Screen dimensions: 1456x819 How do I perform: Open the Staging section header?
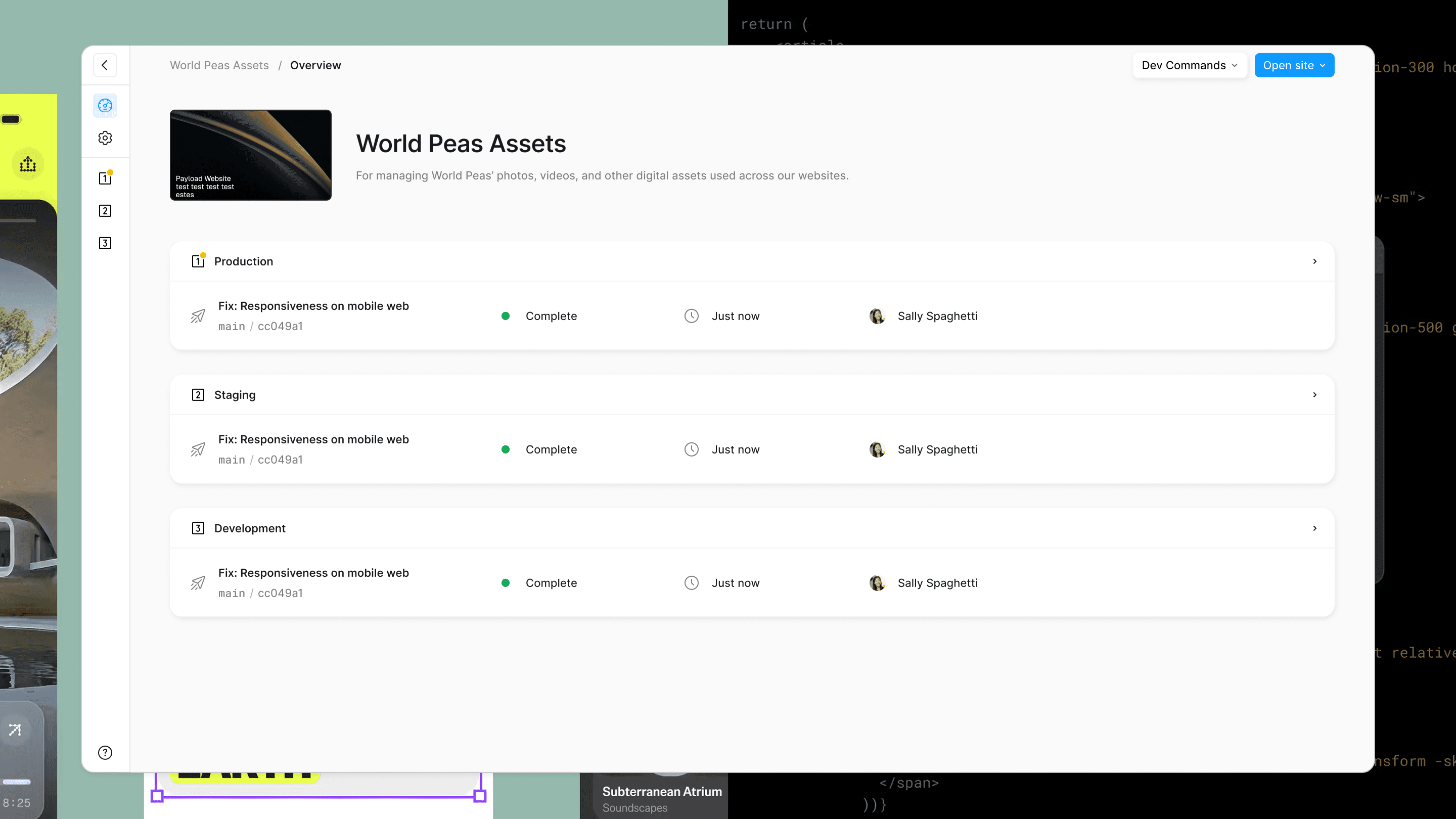click(x=752, y=394)
